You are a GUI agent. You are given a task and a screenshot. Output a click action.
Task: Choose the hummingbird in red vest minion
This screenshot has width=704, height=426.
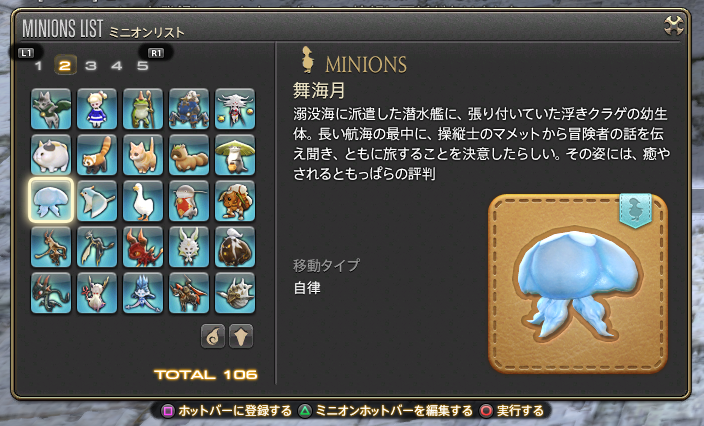tap(189, 201)
